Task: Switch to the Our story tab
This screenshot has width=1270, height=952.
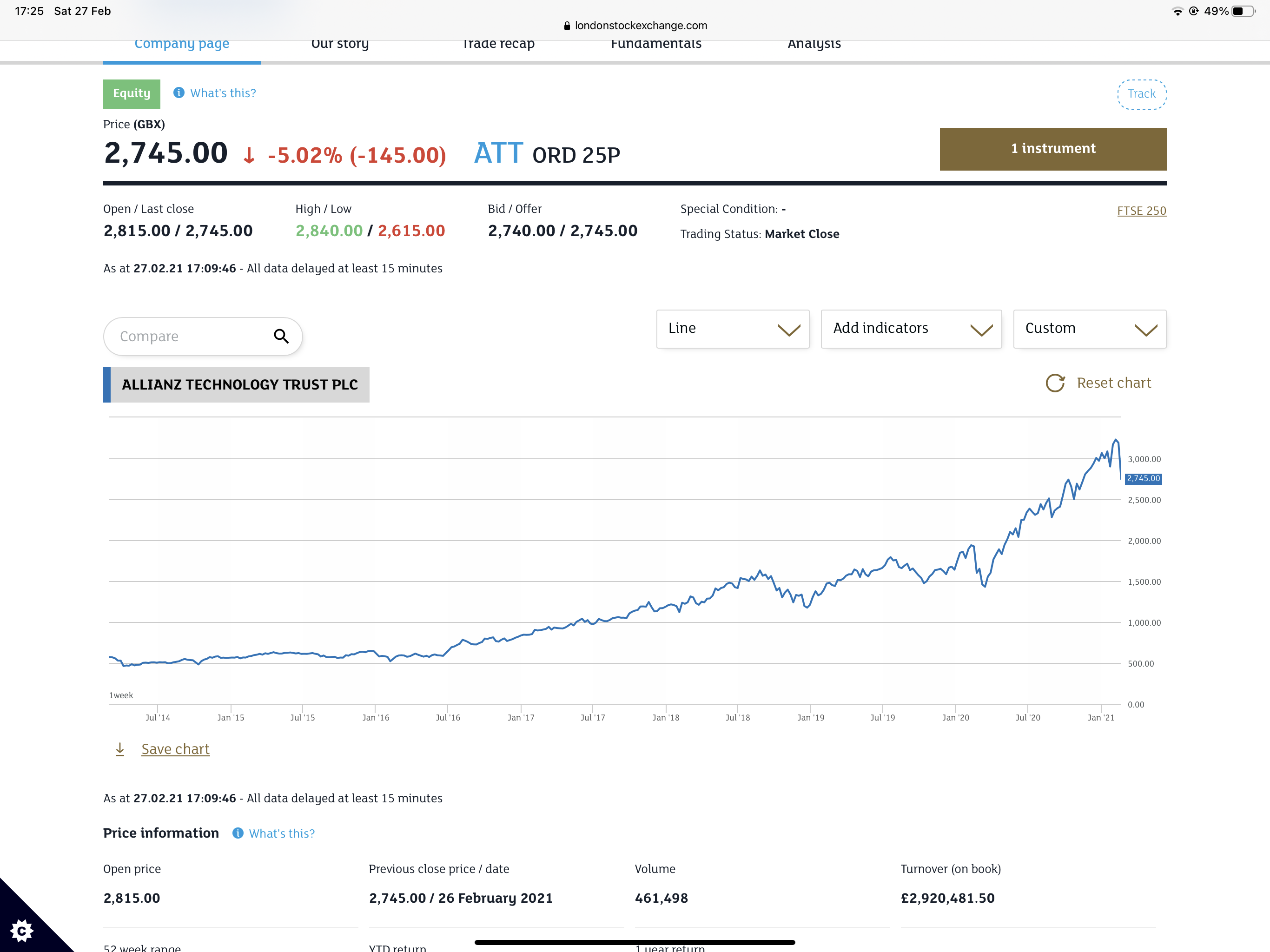Action: click(x=340, y=44)
